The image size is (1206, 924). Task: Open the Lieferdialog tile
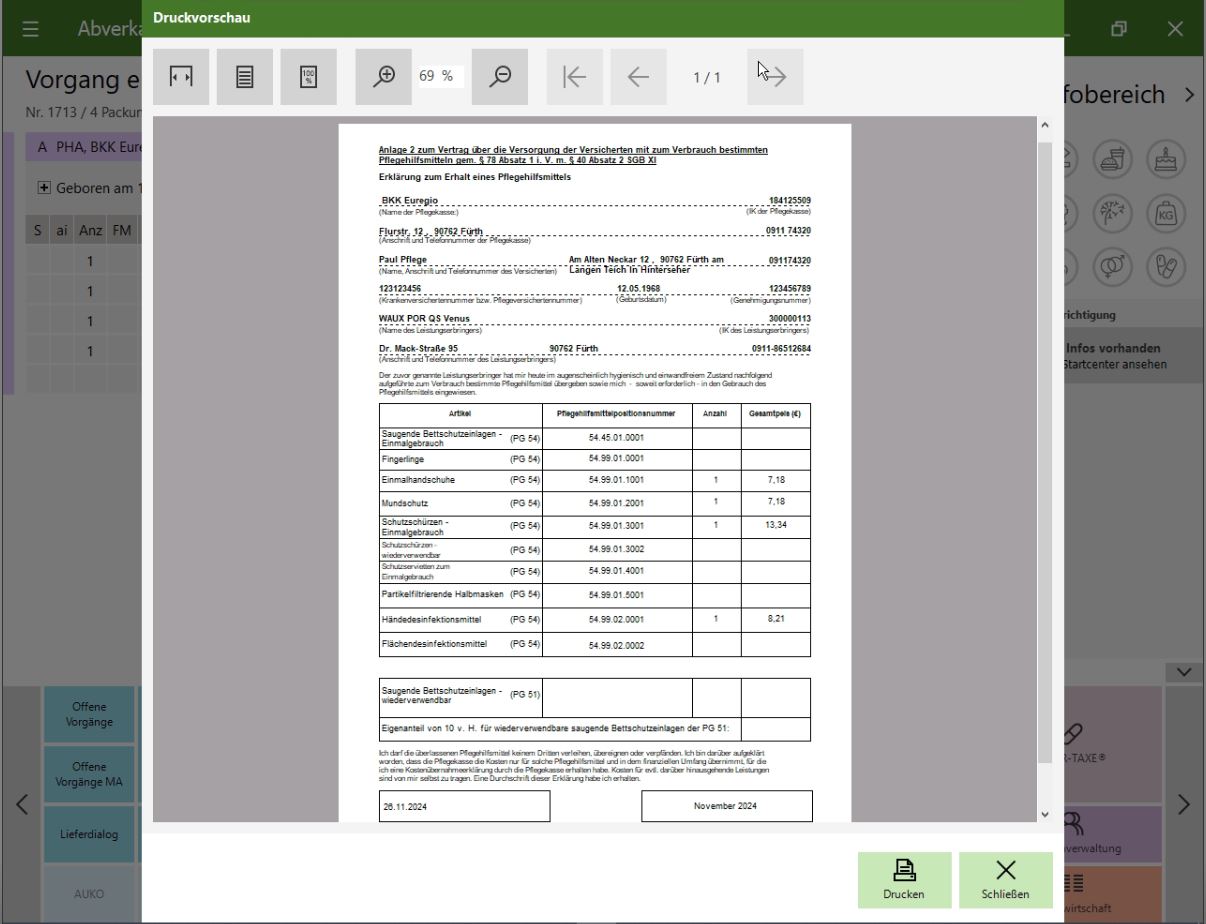tap(89, 834)
